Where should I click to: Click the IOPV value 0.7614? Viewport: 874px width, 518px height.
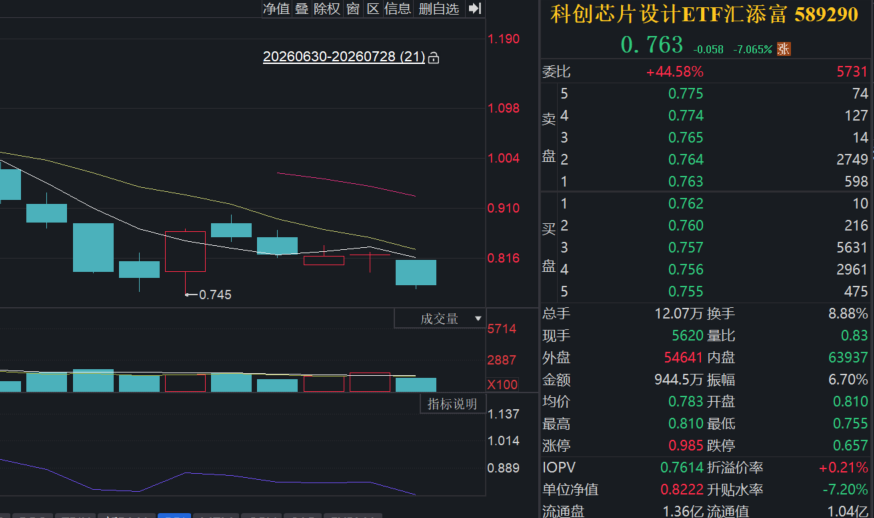tap(682, 468)
